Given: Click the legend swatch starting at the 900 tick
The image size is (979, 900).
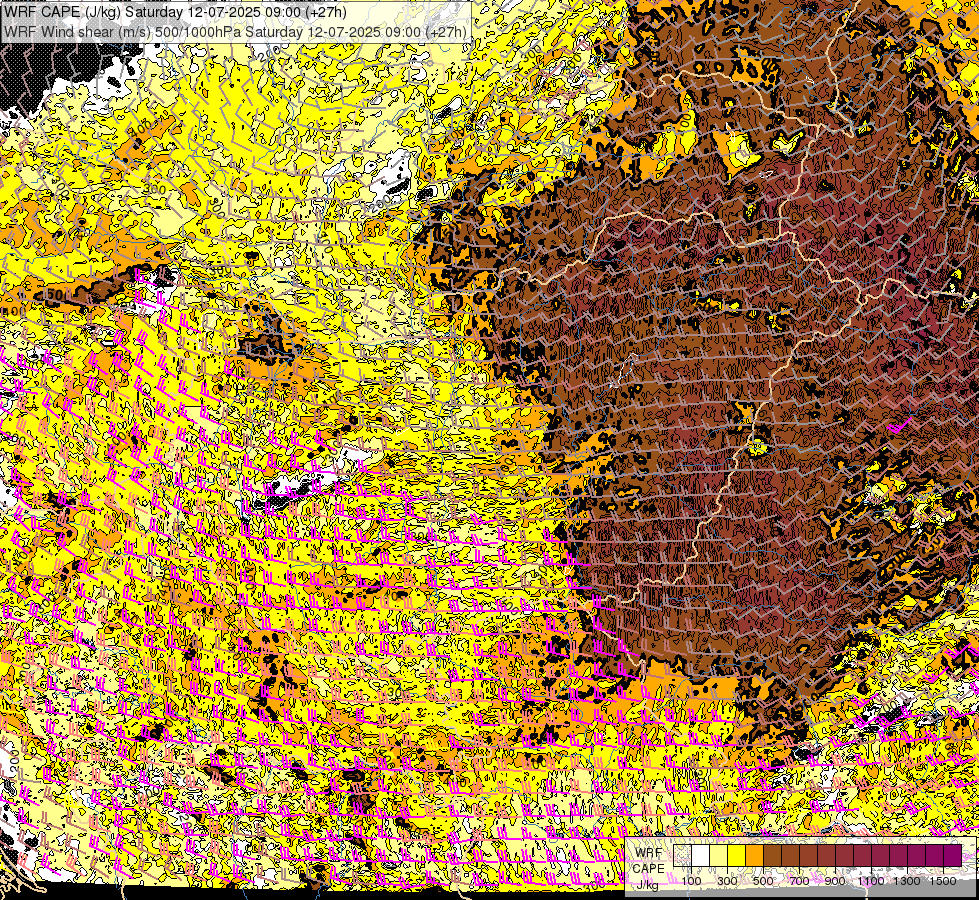Looking at the screenshot, I should tap(845, 856).
